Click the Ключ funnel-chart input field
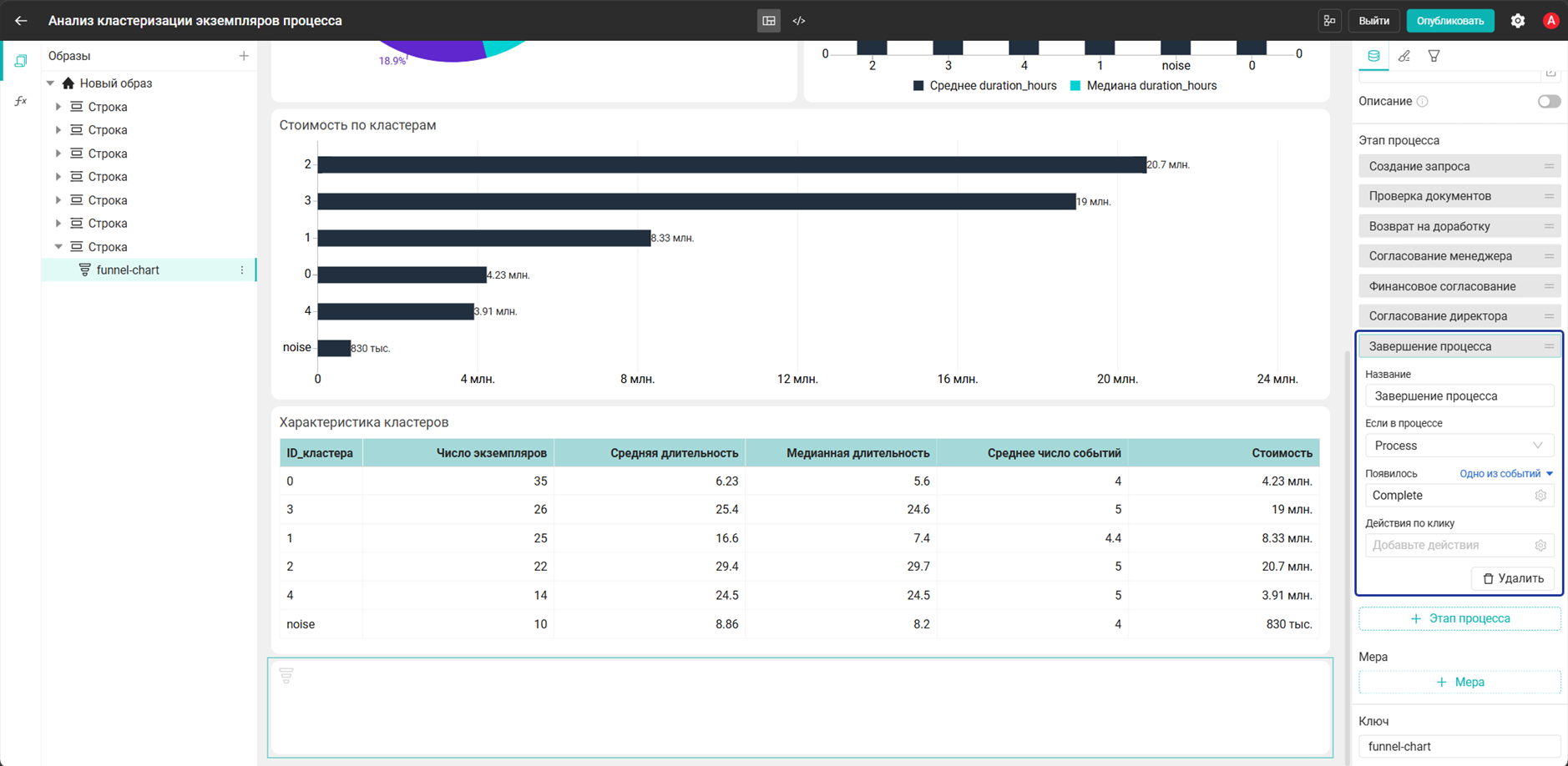This screenshot has height=766, width=1568. [x=1459, y=747]
